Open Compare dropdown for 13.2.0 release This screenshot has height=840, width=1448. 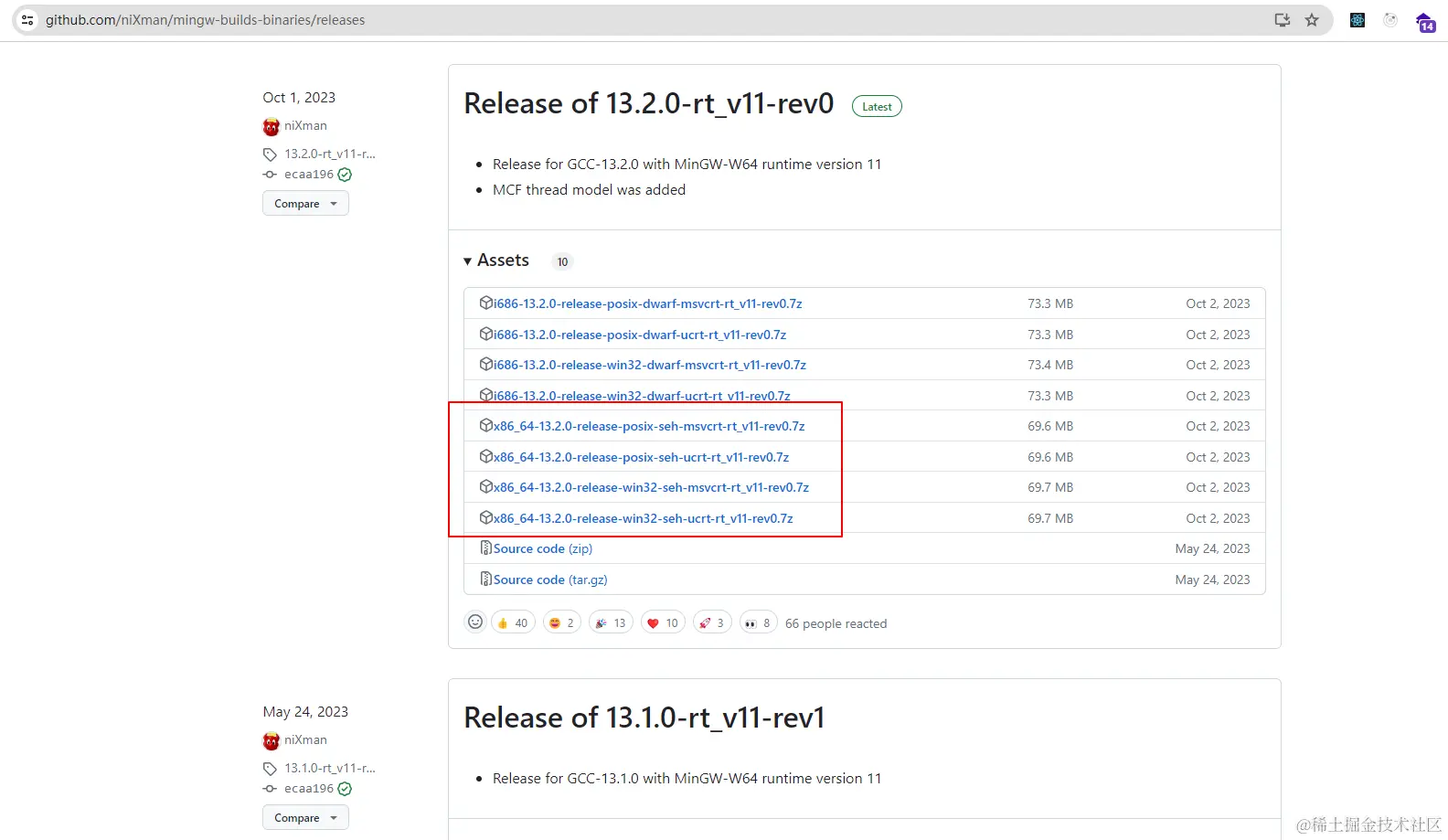pyautogui.click(x=305, y=203)
